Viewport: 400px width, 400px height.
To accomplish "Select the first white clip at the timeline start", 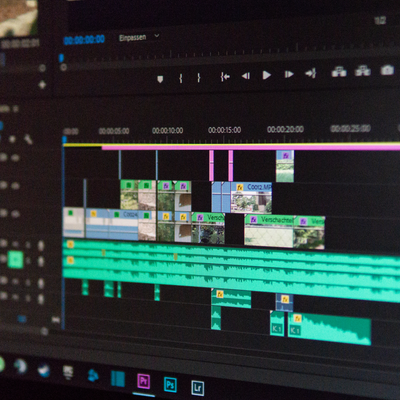I will tap(74, 222).
